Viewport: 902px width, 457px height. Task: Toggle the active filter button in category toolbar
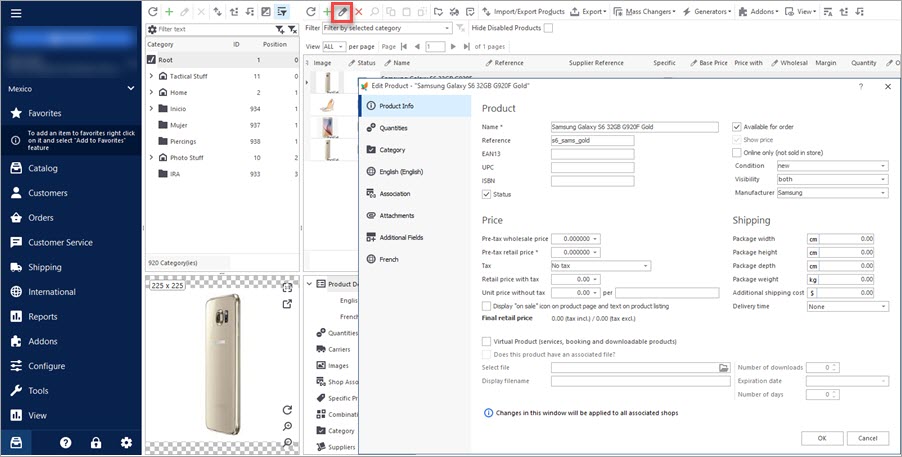pos(282,12)
